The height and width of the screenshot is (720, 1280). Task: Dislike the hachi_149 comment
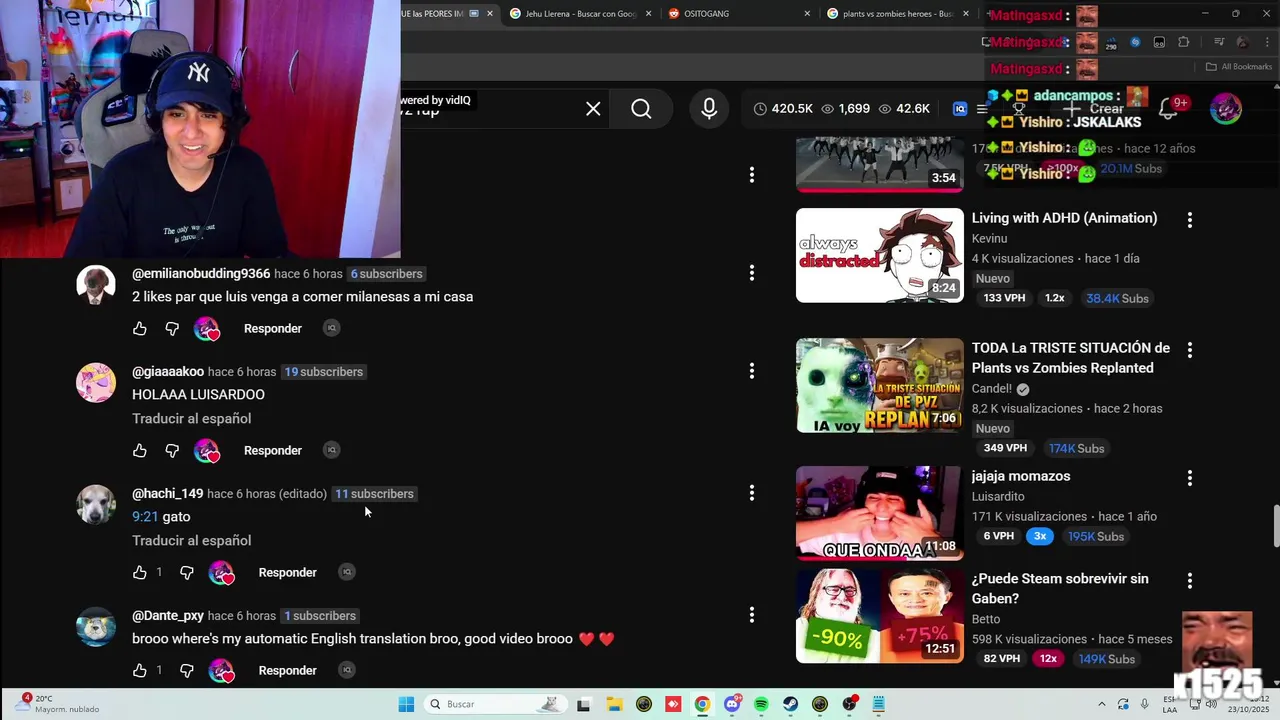pos(187,572)
